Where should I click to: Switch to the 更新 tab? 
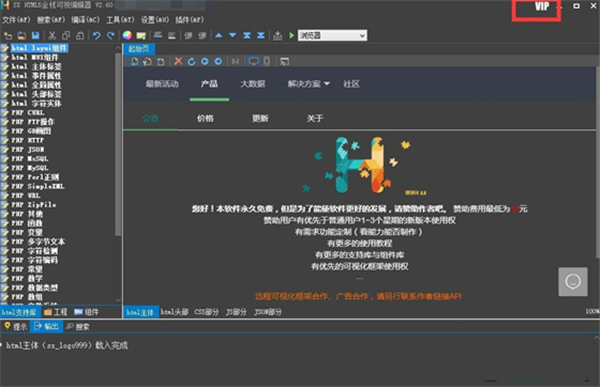[x=260, y=118]
